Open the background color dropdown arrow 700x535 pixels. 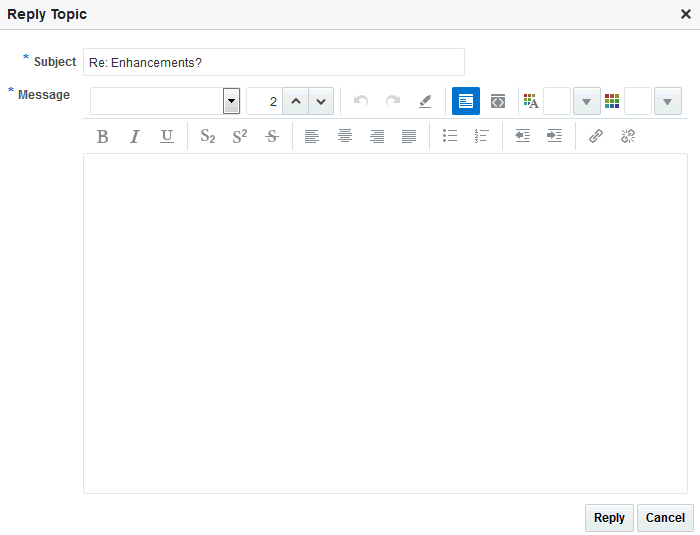pos(667,101)
